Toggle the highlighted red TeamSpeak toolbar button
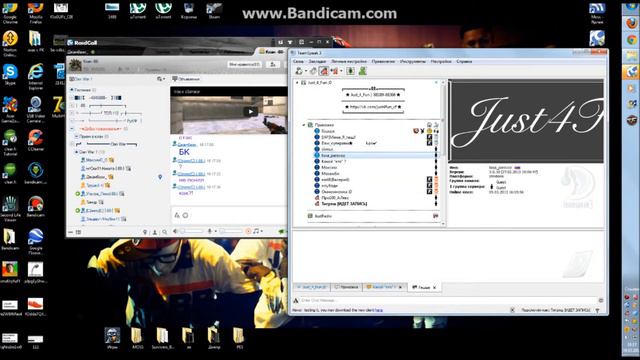 tap(324, 71)
